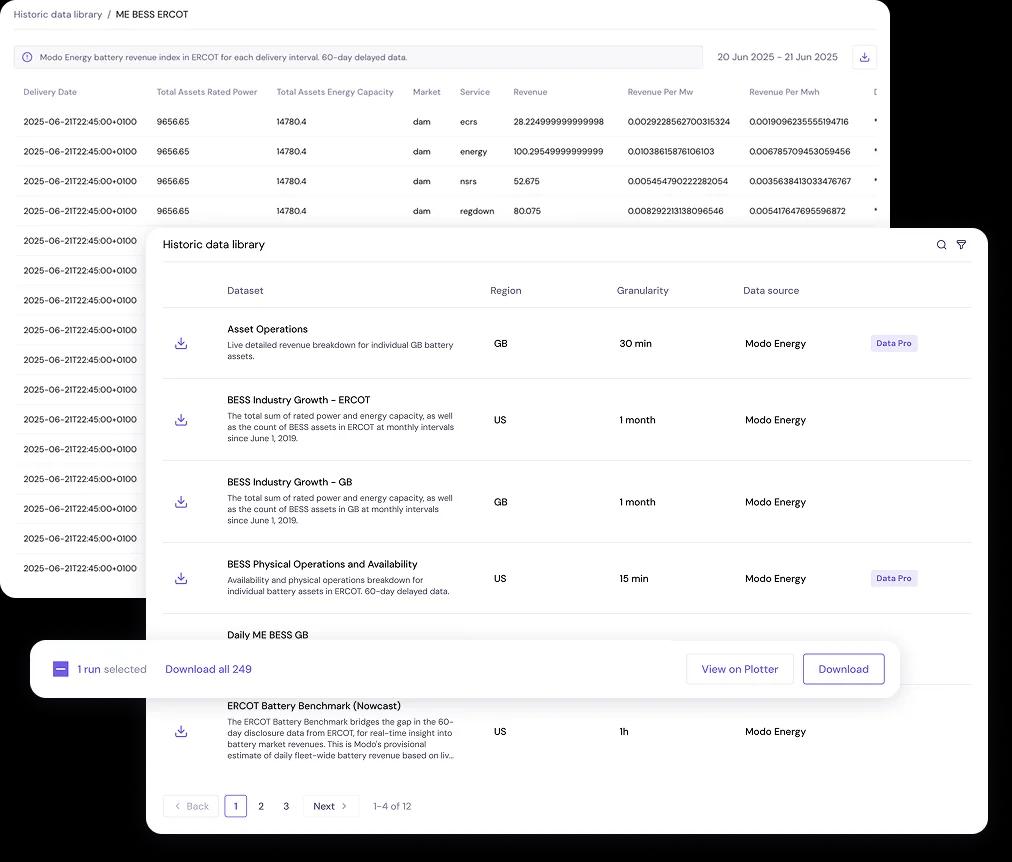Go to page 2 of the dataset list

(x=260, y=806)
